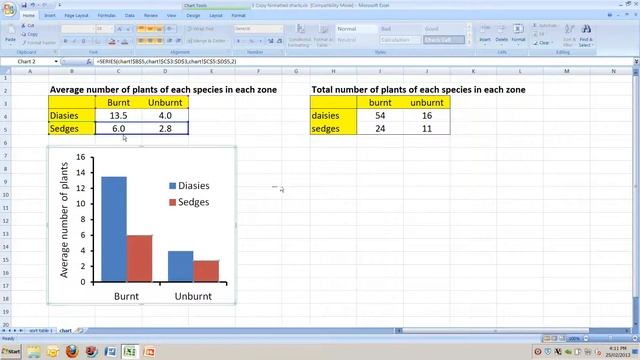Image resolution: width=640 pixels, height=360 pixels.
Task: Select the blue Diasies Burnt bar
Action: point(114,229)
